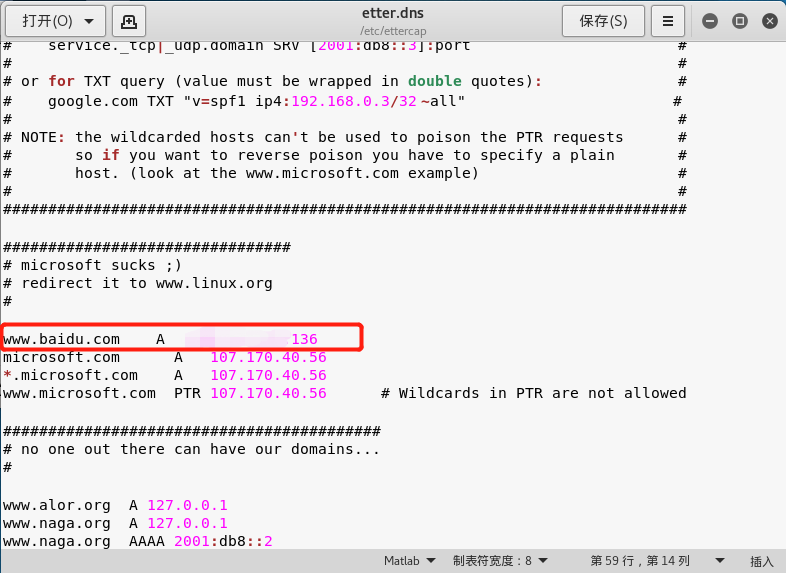Screen dimensions: 786x573
Task: Click the word NOTE in the comment block
Action: (x=39, y=137)
